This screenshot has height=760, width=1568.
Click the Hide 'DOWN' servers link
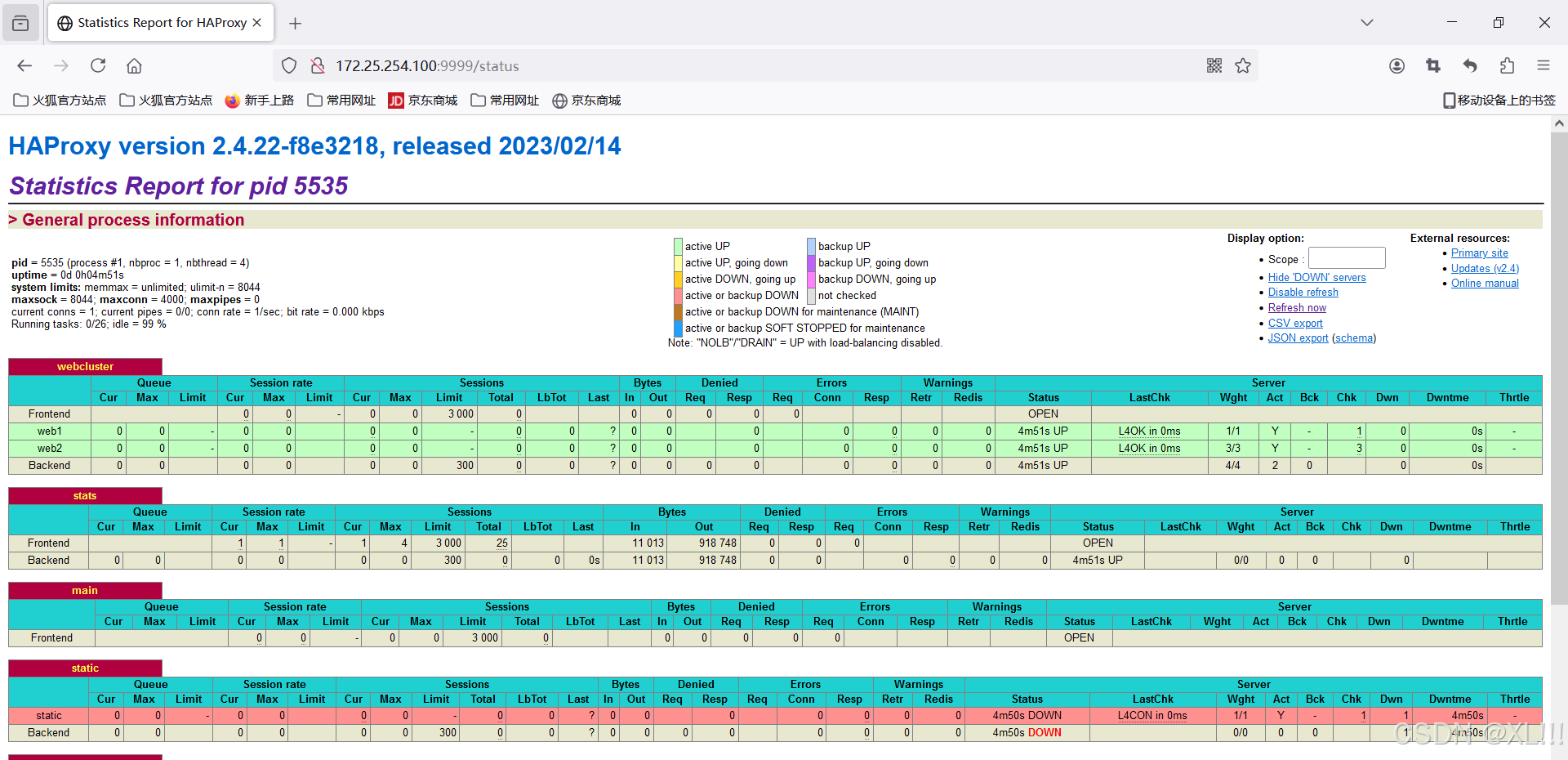(x=1316, y=278)
